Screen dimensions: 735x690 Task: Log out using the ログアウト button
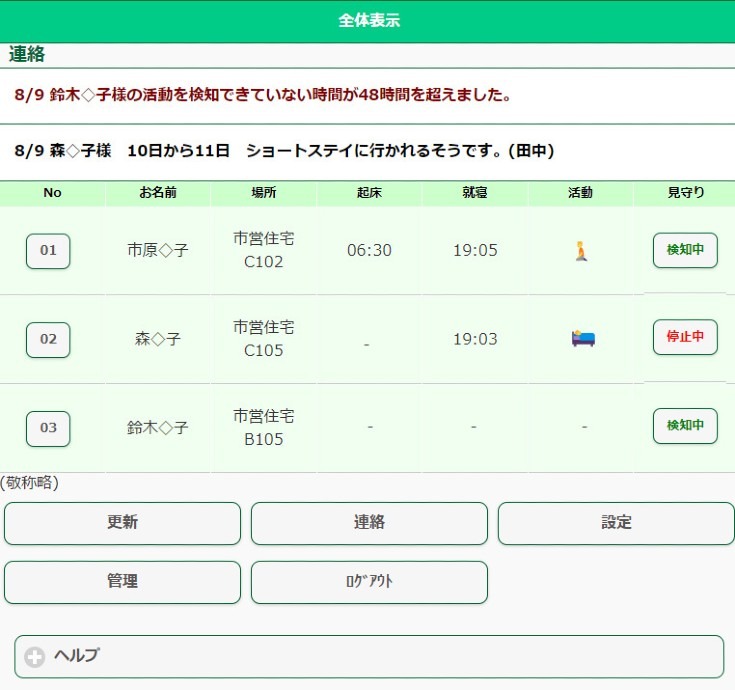coord(369,582)
